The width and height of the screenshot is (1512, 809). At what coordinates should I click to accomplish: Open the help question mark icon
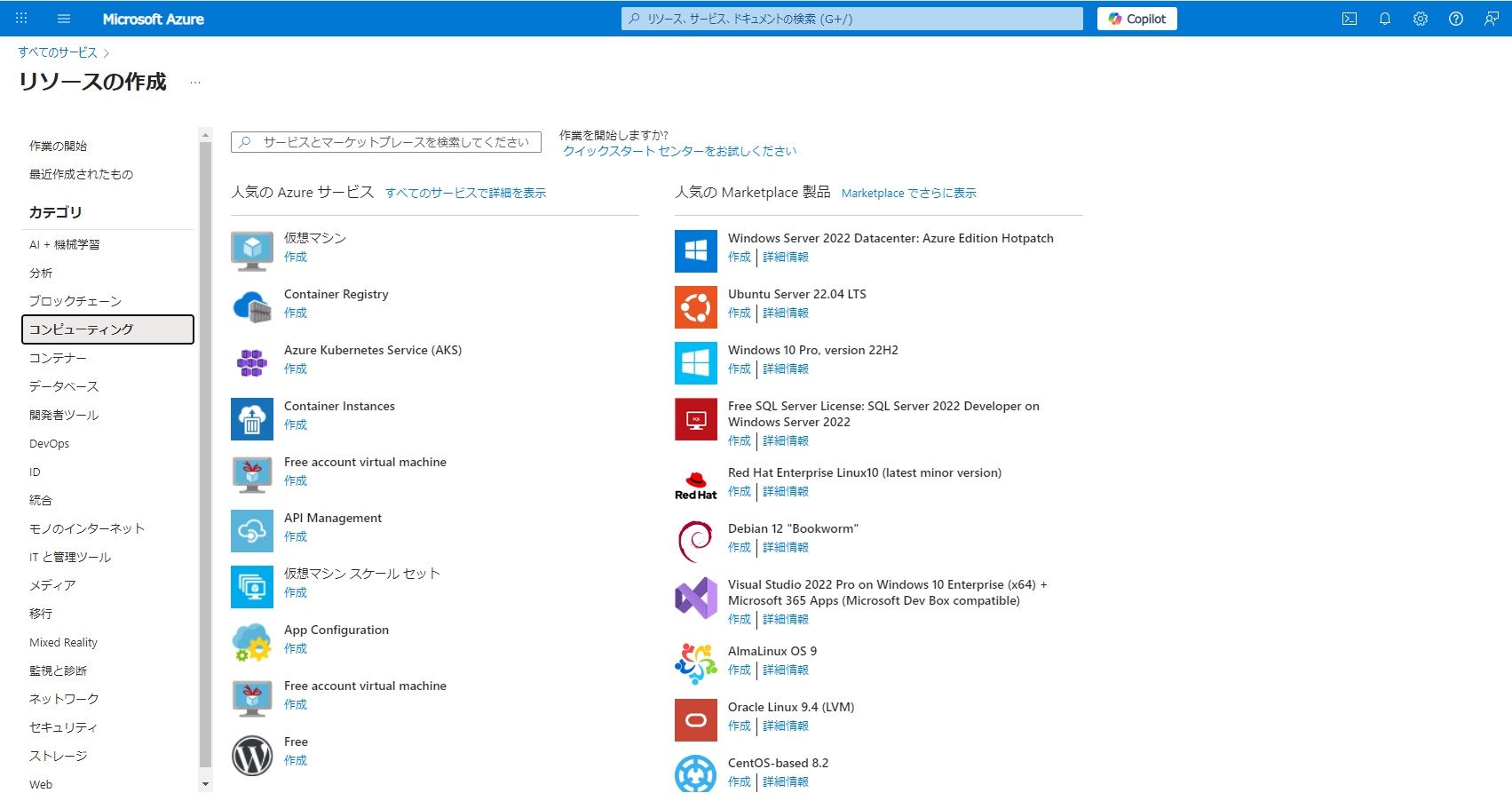[x=1456, y=19]
